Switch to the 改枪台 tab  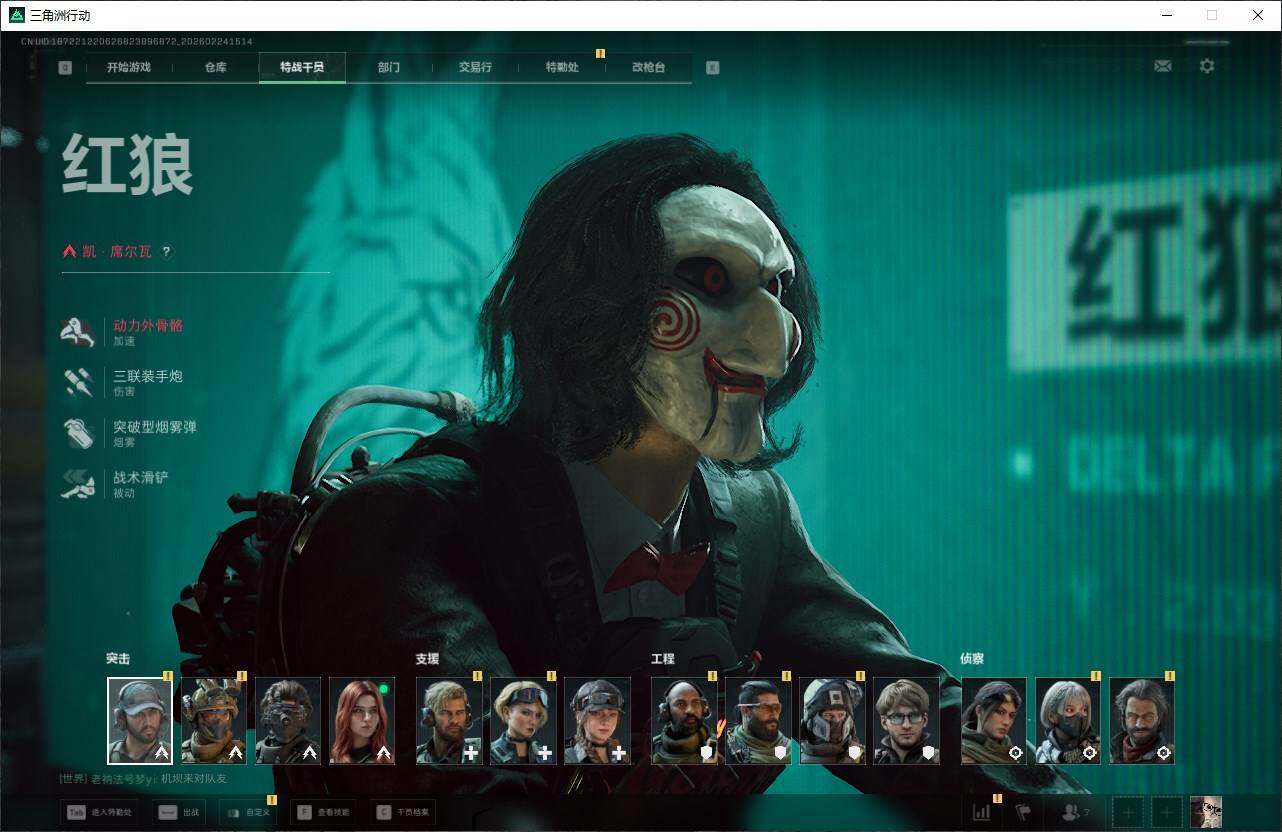[x=648, y=68]
